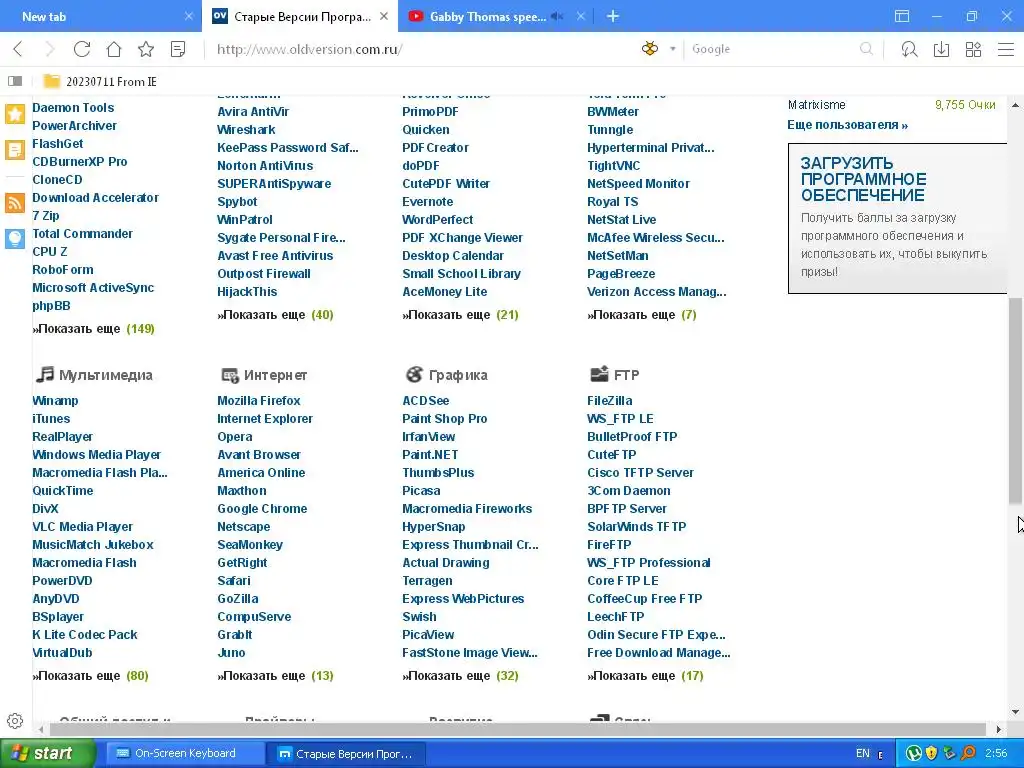Click scroll down arrow on page
This screenshot has height=768, width=1024.
click(1015, 712)
